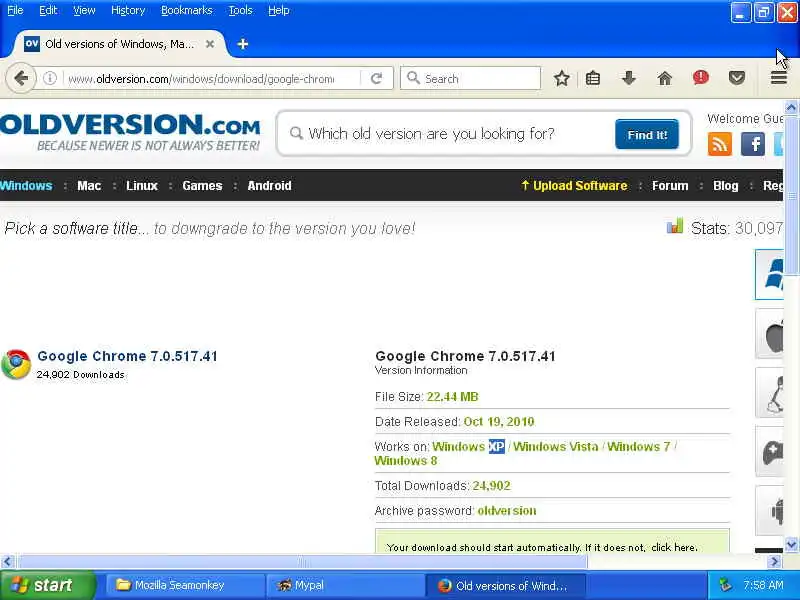Screen dimensions: 800x600
Task: Open the View menu
Action: 84,10
